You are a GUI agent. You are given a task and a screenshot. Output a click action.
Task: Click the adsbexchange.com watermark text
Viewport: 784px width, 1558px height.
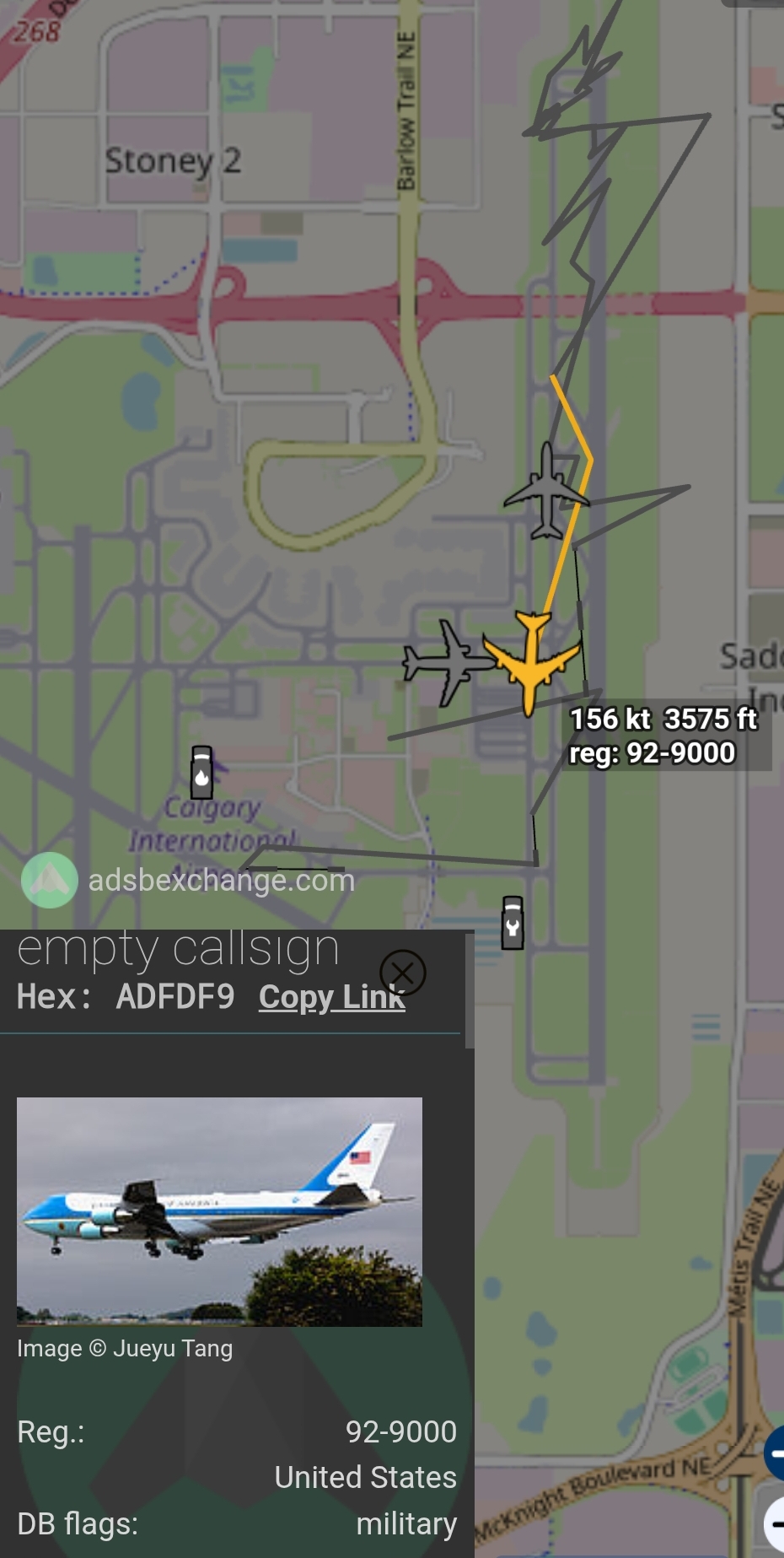pyautogui.click(x=222, y=880)
